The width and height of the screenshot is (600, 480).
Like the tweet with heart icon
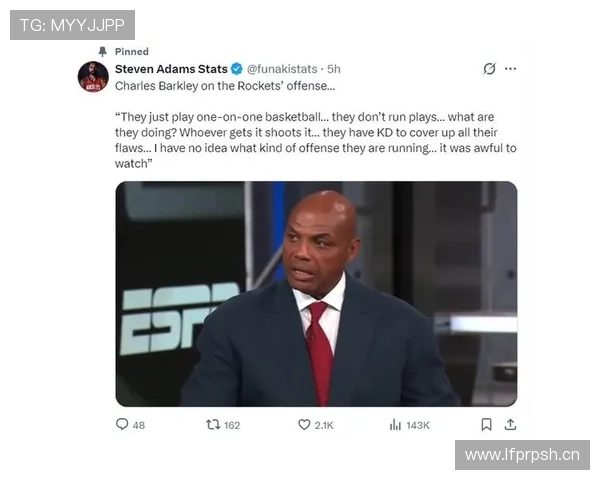click(304, 424)
